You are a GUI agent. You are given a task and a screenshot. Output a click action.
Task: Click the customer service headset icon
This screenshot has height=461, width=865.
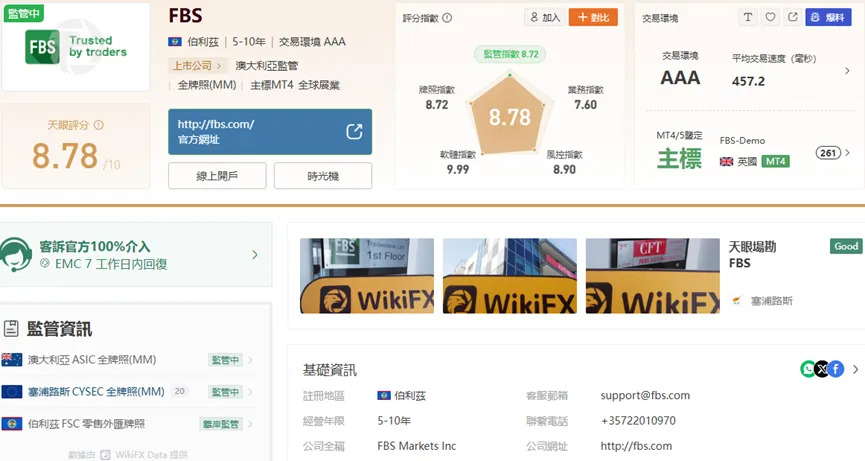tap(15, 254)
